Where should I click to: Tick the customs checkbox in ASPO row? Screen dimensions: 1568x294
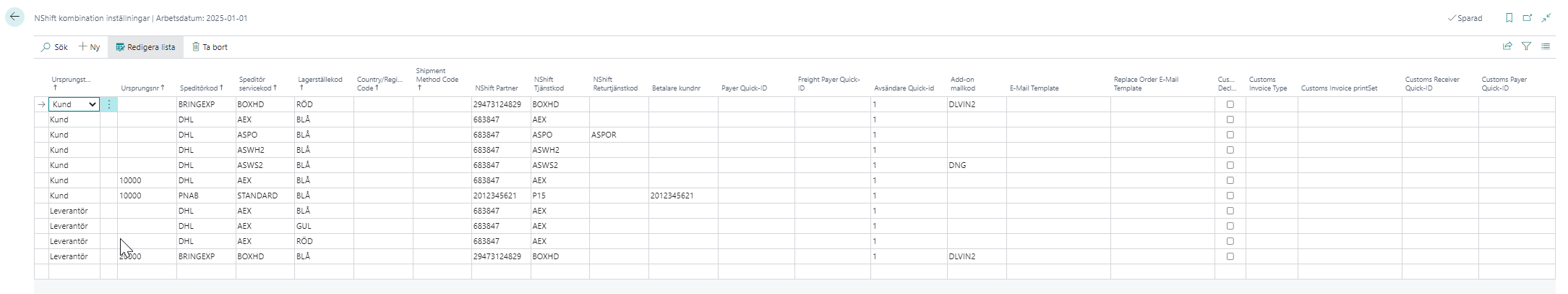[1230, 135]
